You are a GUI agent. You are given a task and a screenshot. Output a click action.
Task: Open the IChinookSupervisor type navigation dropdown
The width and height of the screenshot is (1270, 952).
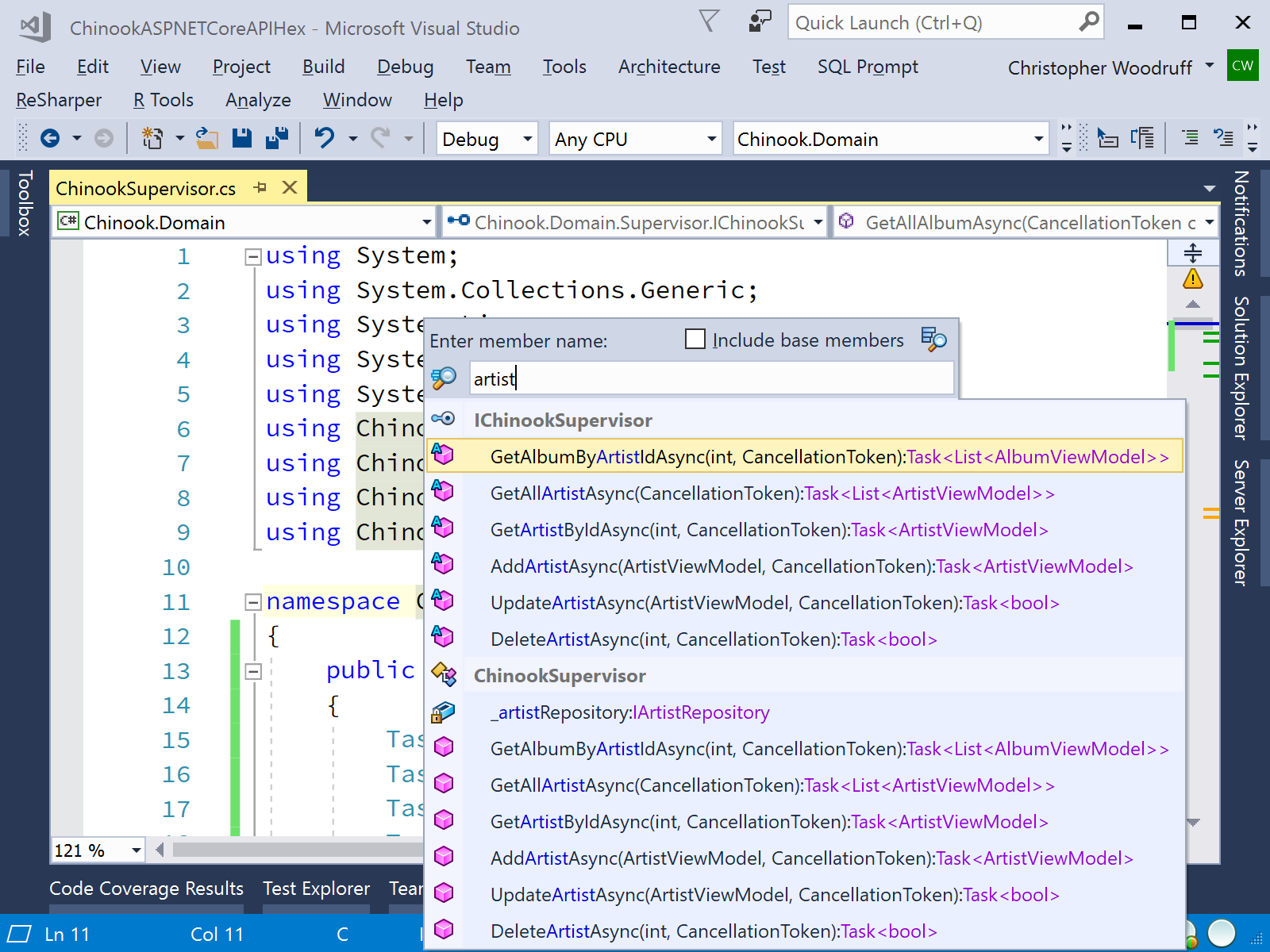tap(634, 222)
